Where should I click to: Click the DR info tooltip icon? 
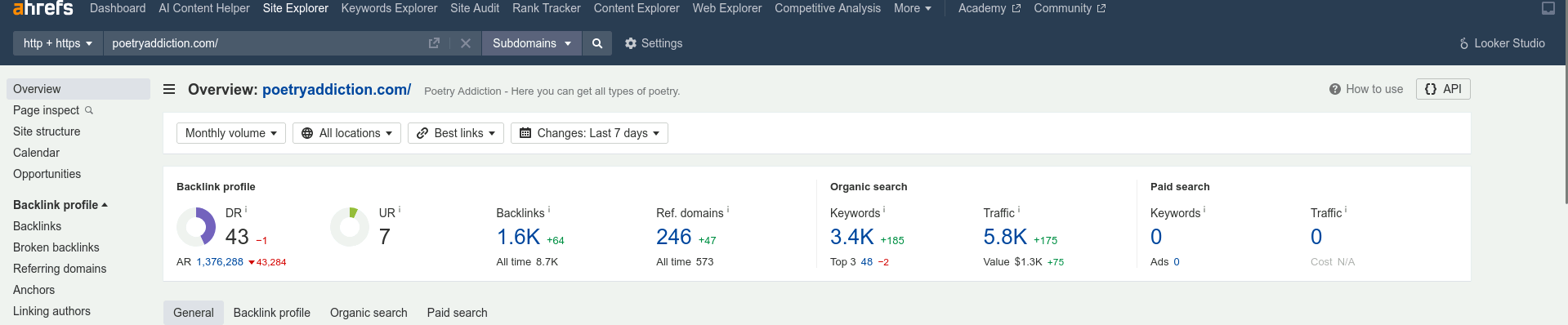point(246,210)
